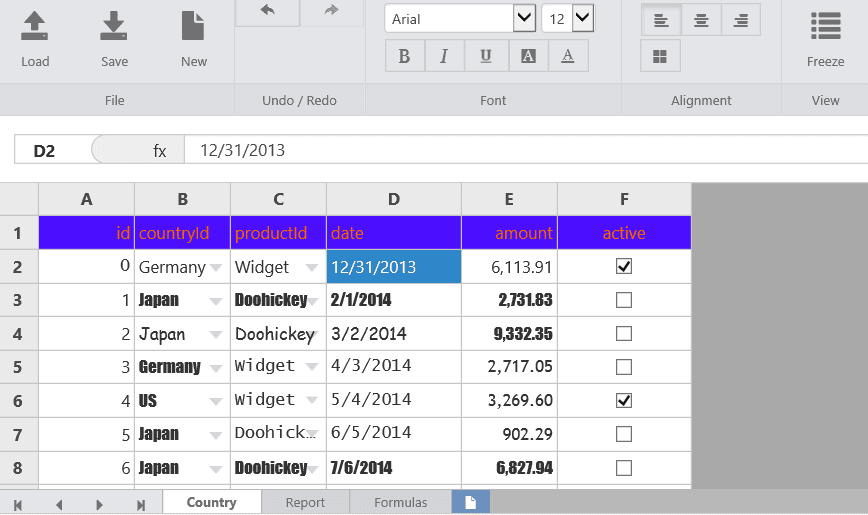Expand the Germany dropdown in row 2
This screenshot has height=515, width=868.
[x=216, y=268]
